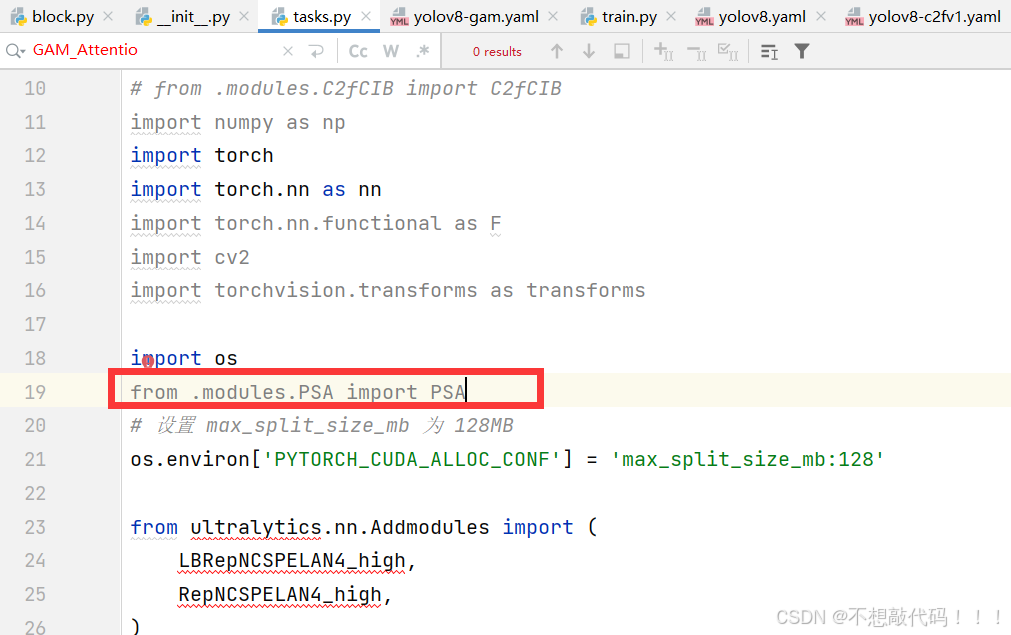Click 'torchvision.transforms' import on line 16

tap(346, 291)
